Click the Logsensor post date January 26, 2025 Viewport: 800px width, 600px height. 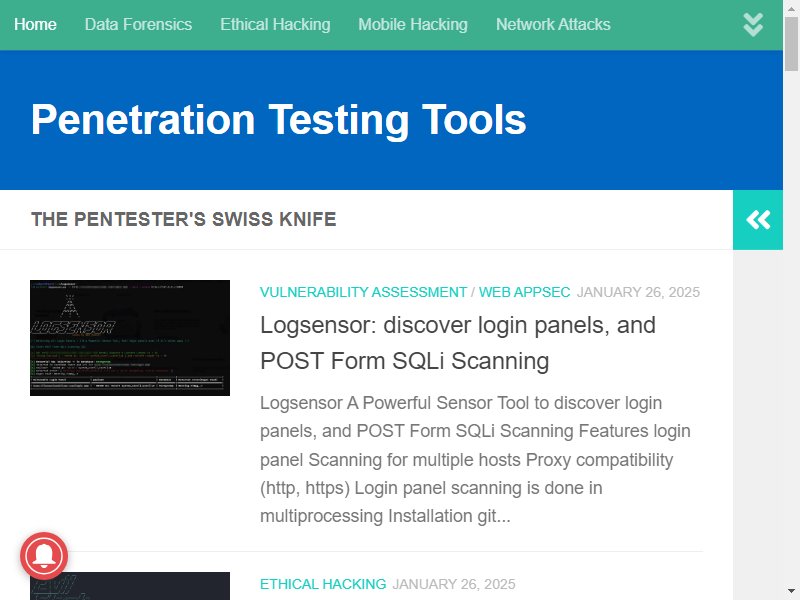pyautogui.click(x=638, y=292)
